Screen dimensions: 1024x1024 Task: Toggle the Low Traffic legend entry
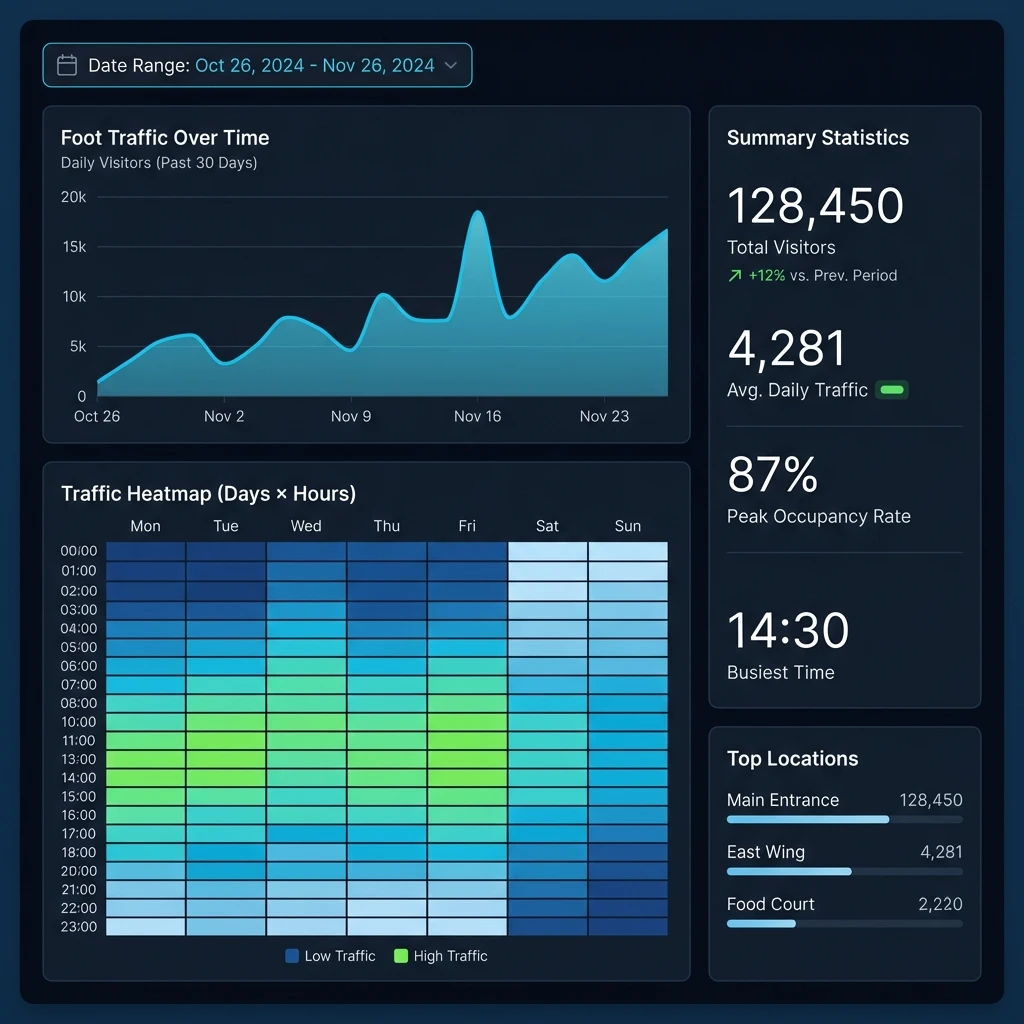coord(330,956)
